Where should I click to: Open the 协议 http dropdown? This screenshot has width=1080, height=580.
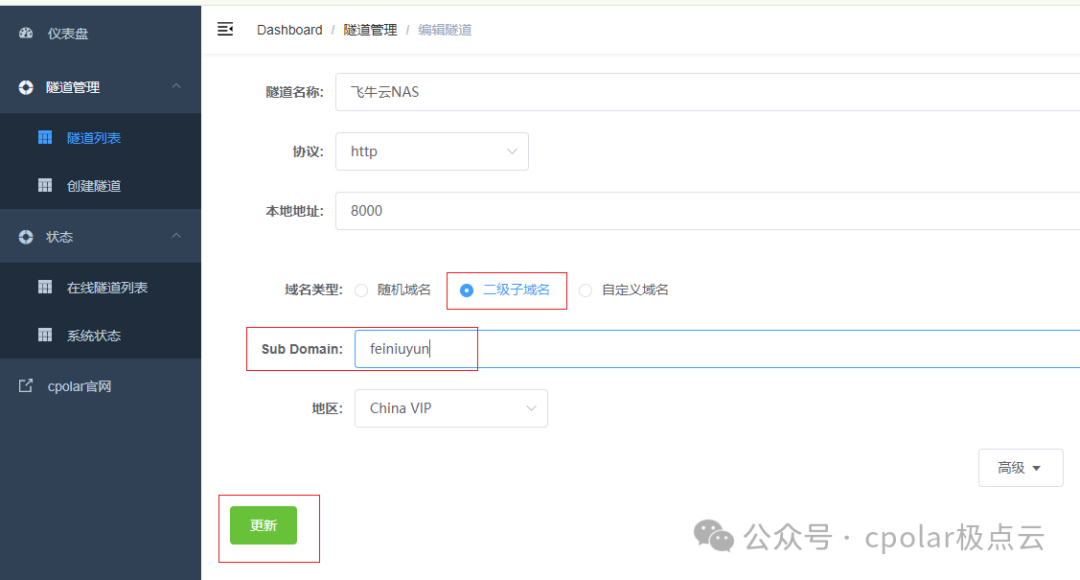click(x=432, y=152)
